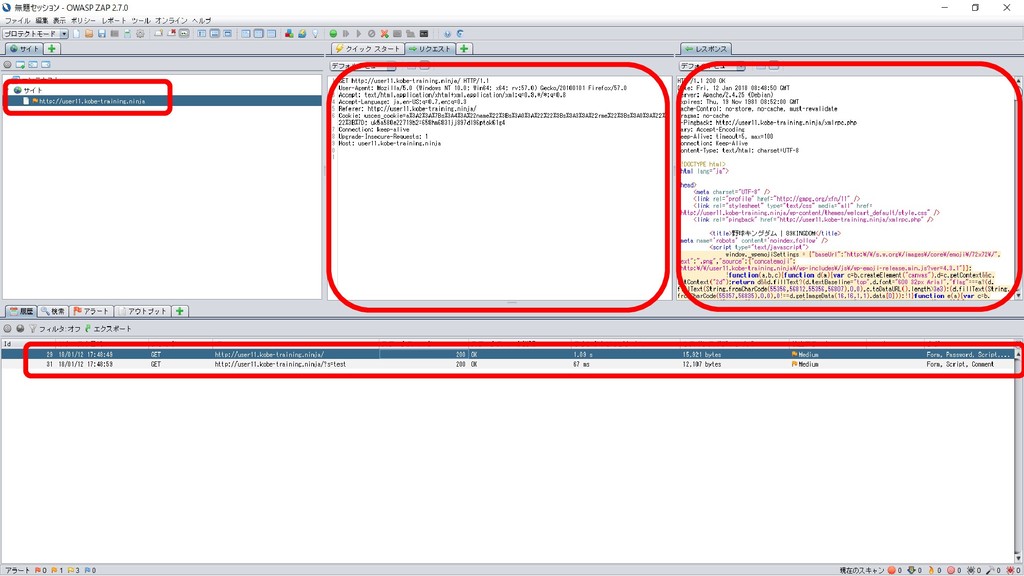Click the Save Session disk icon
The width and height of the screenshot is (1024, 576).
[x=102, y=34]
